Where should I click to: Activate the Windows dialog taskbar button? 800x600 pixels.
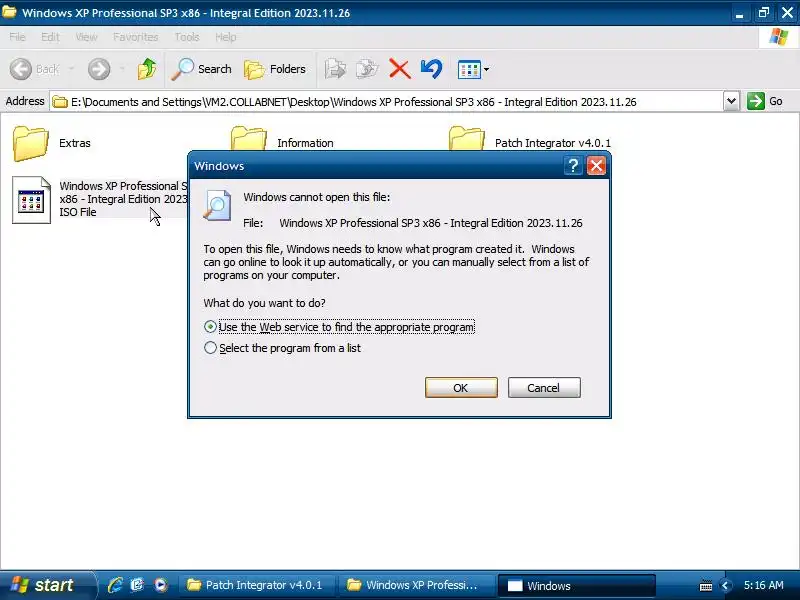(x=576, y=585)
